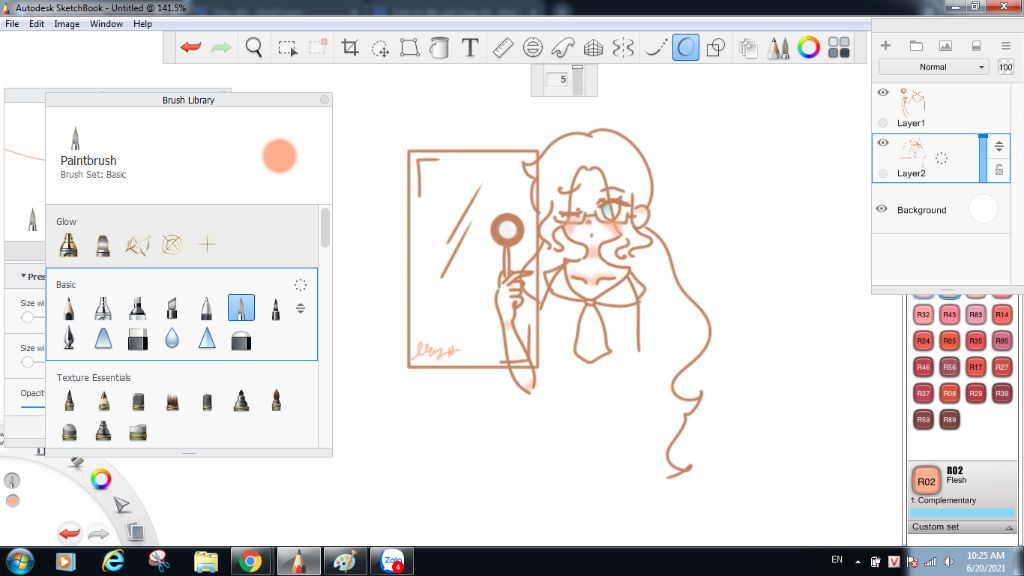
Task: Select the pencil brush in Basic set
Action: [69, 308]
